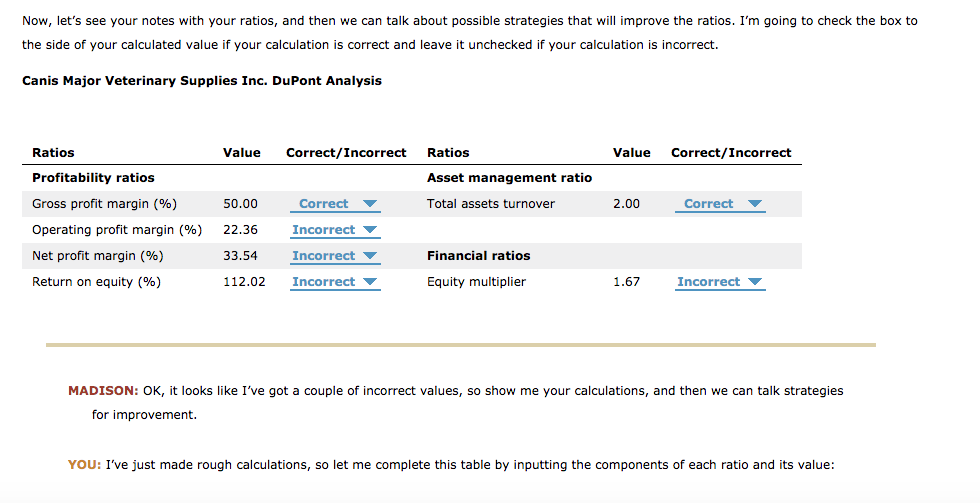Click the Financial ratios heading
Image resolution: width=980 pixels, height=503 pixels.
point(479,256)
